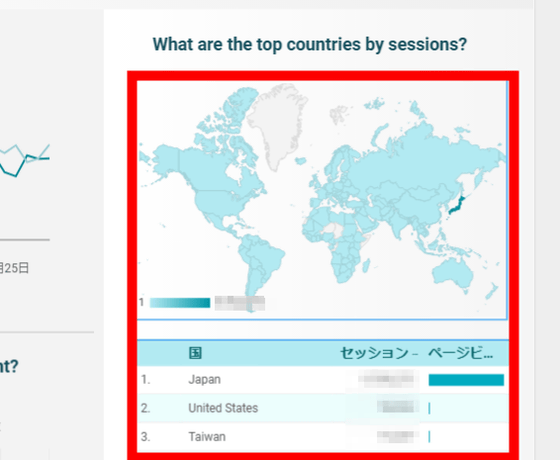Click row number 1 in the table
The image size is (560, 460).
click(x=145, y=379)
